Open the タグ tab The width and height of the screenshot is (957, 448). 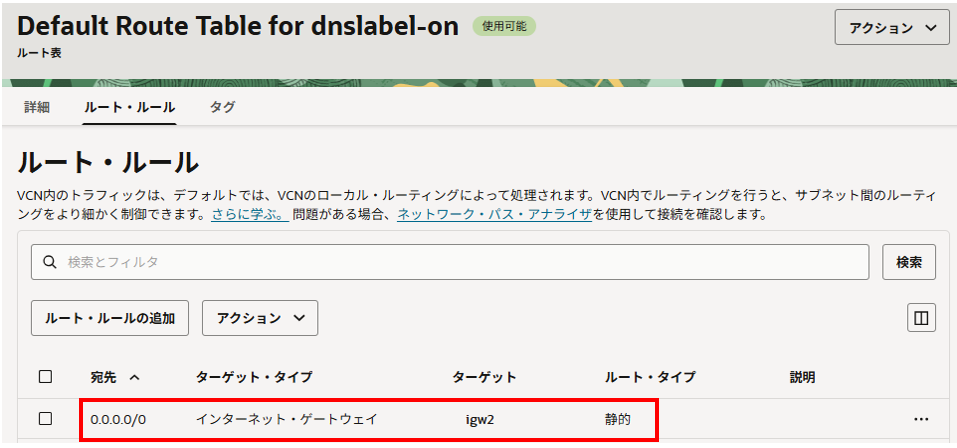point(222,107)
